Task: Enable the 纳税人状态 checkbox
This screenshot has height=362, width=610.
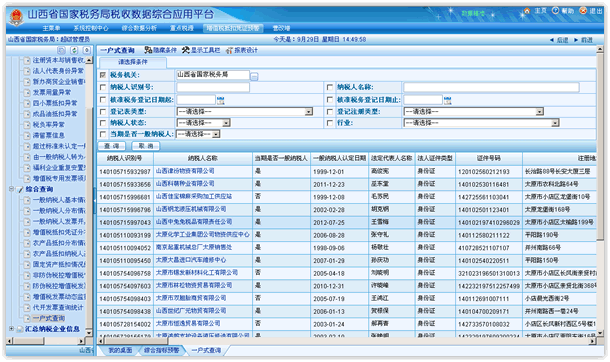Action: click(103, 123)
